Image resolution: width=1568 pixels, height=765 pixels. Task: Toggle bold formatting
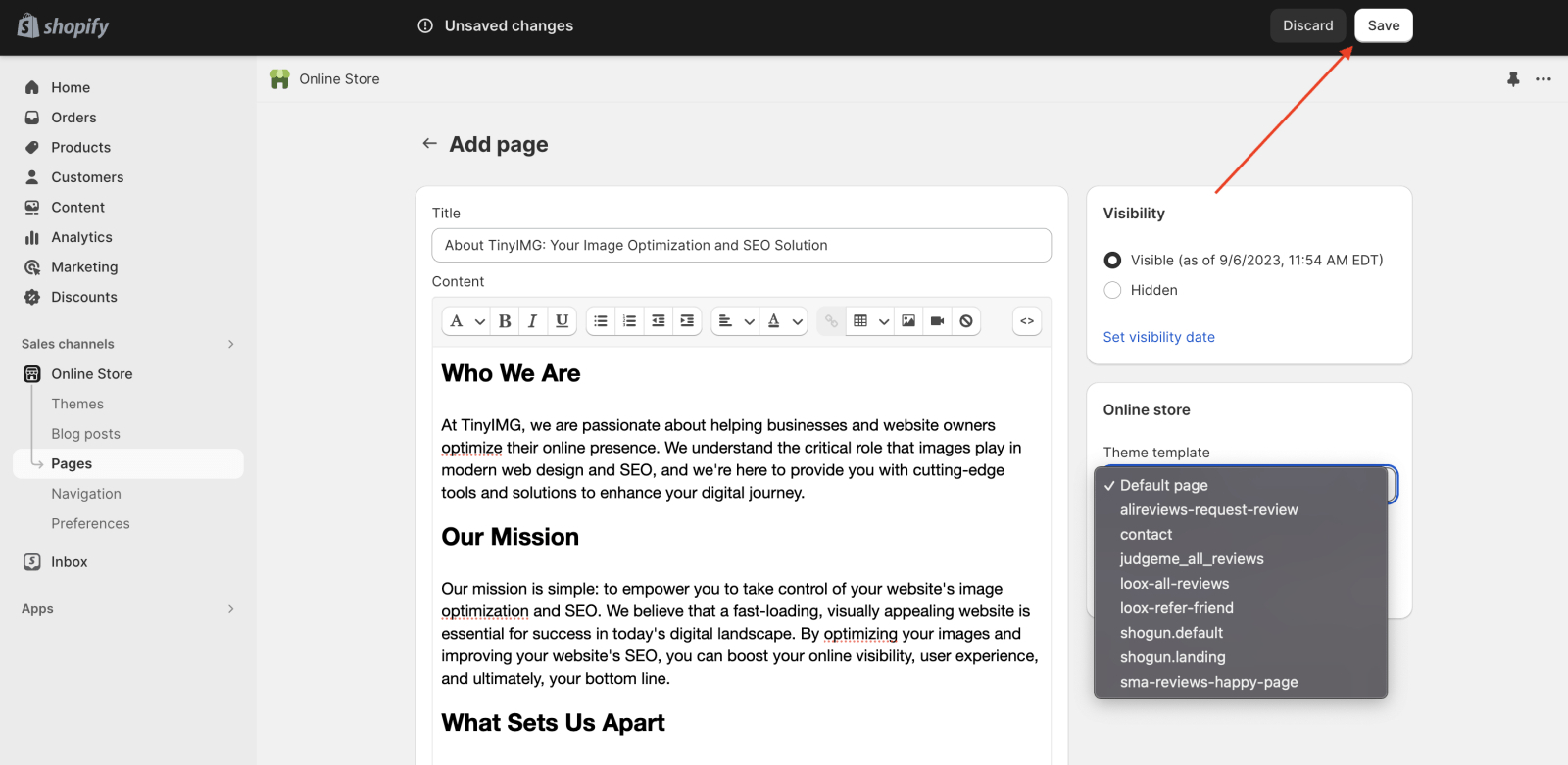[505, 321]
